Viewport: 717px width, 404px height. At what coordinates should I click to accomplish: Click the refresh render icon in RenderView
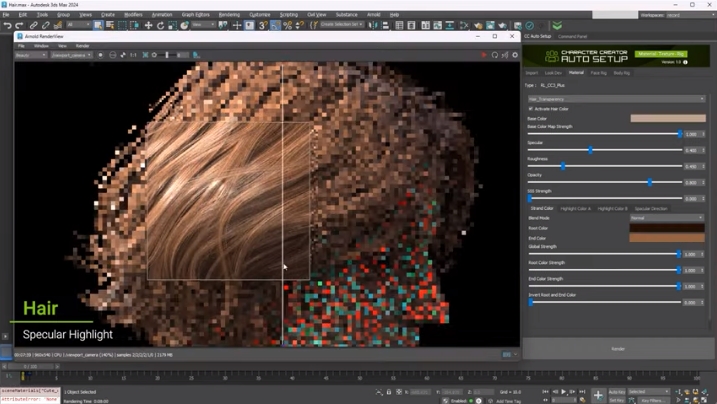tap(494, 55)
